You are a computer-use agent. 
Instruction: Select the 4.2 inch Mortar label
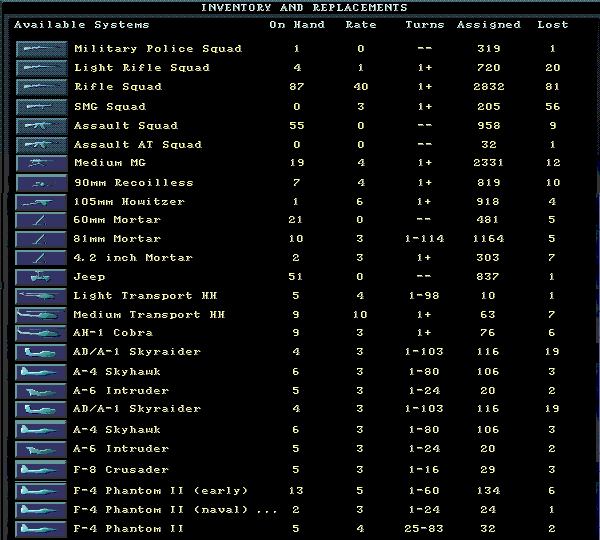[133, 258]
